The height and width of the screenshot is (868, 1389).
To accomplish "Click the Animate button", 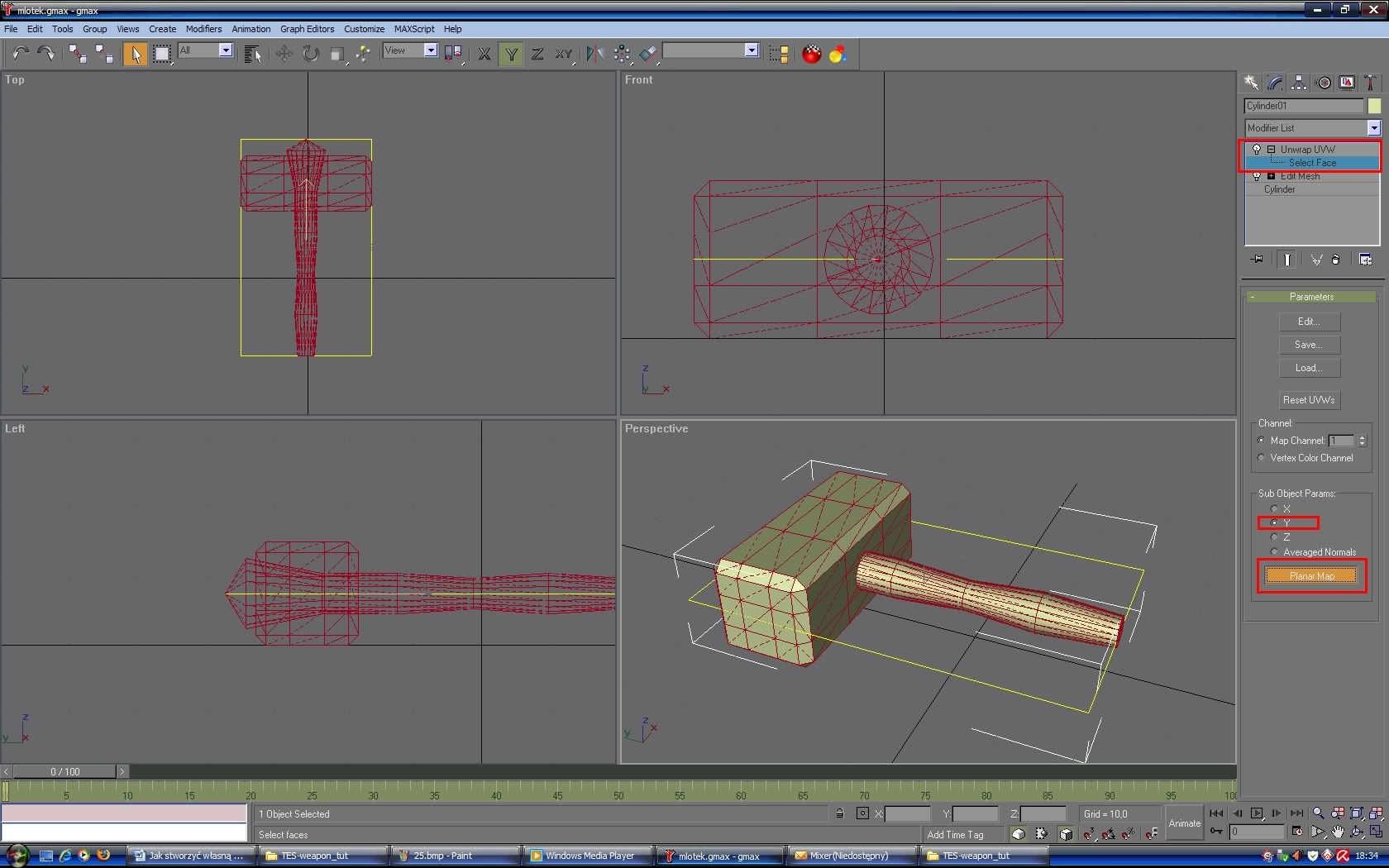I will pos(1184,823).
